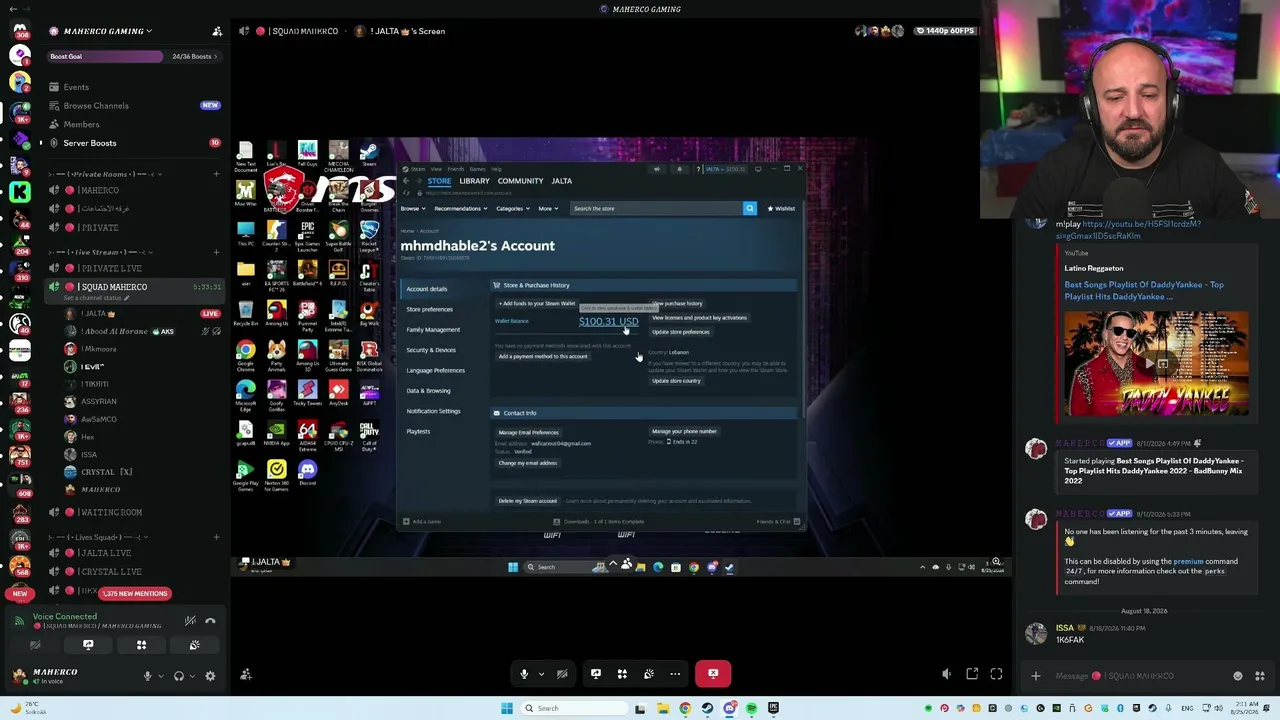
Task: Toggle microphone in the call control bar
Action: (x=524, y=674)
